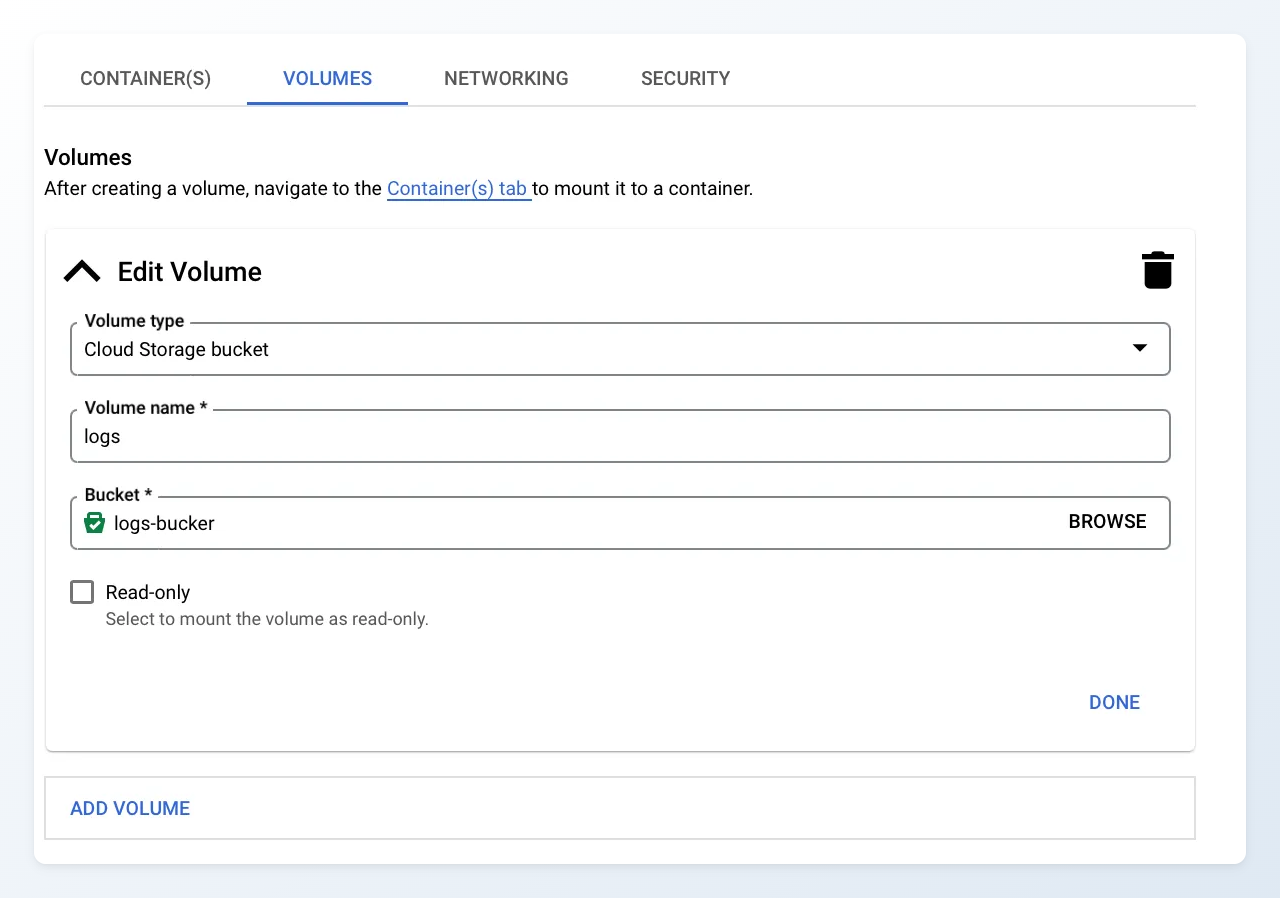Go to the Security tab
The image size is (1280, 898).
[686, 78]
